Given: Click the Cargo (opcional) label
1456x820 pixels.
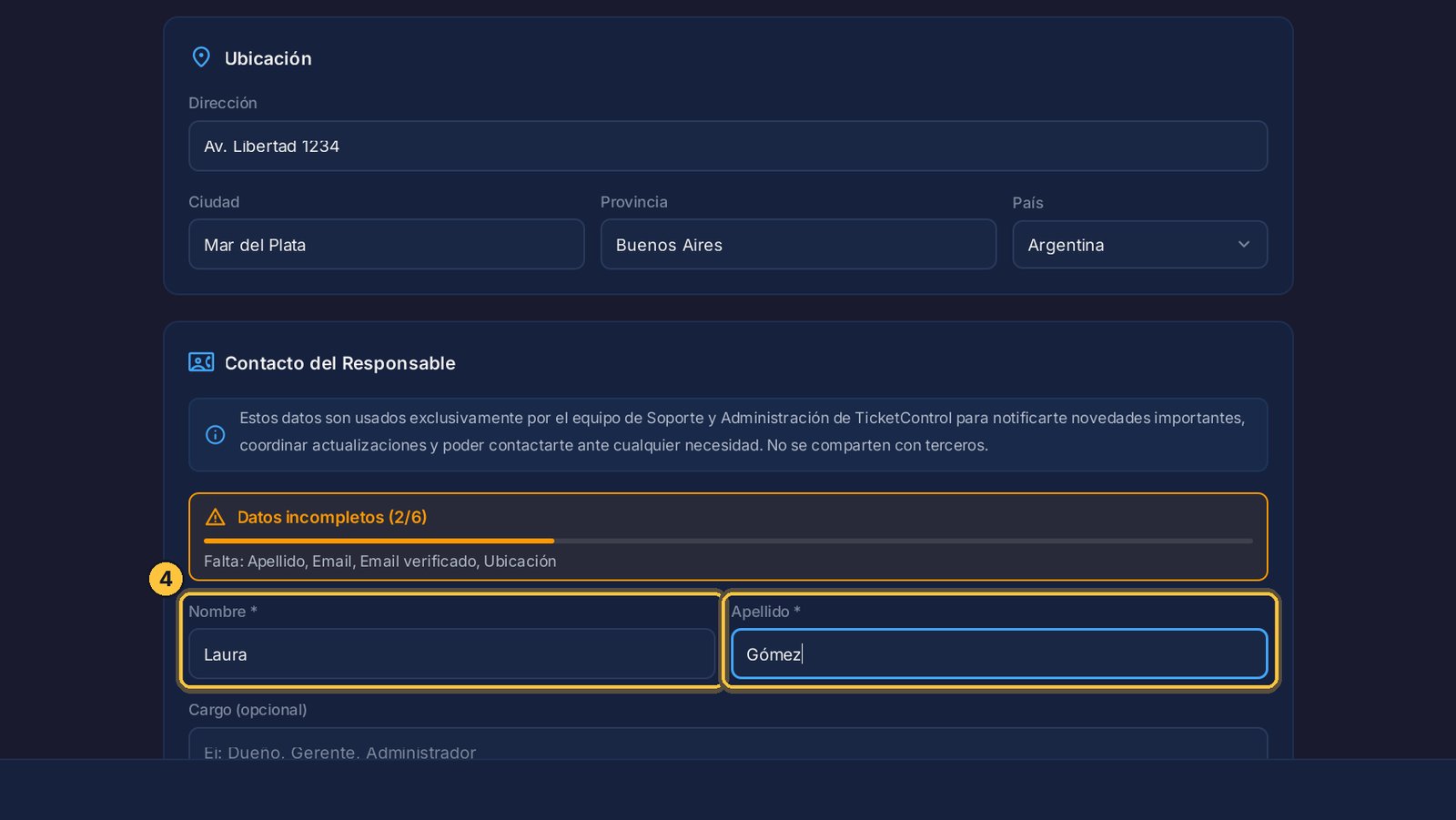Looking at the screenshot, I should coord(248,710).
